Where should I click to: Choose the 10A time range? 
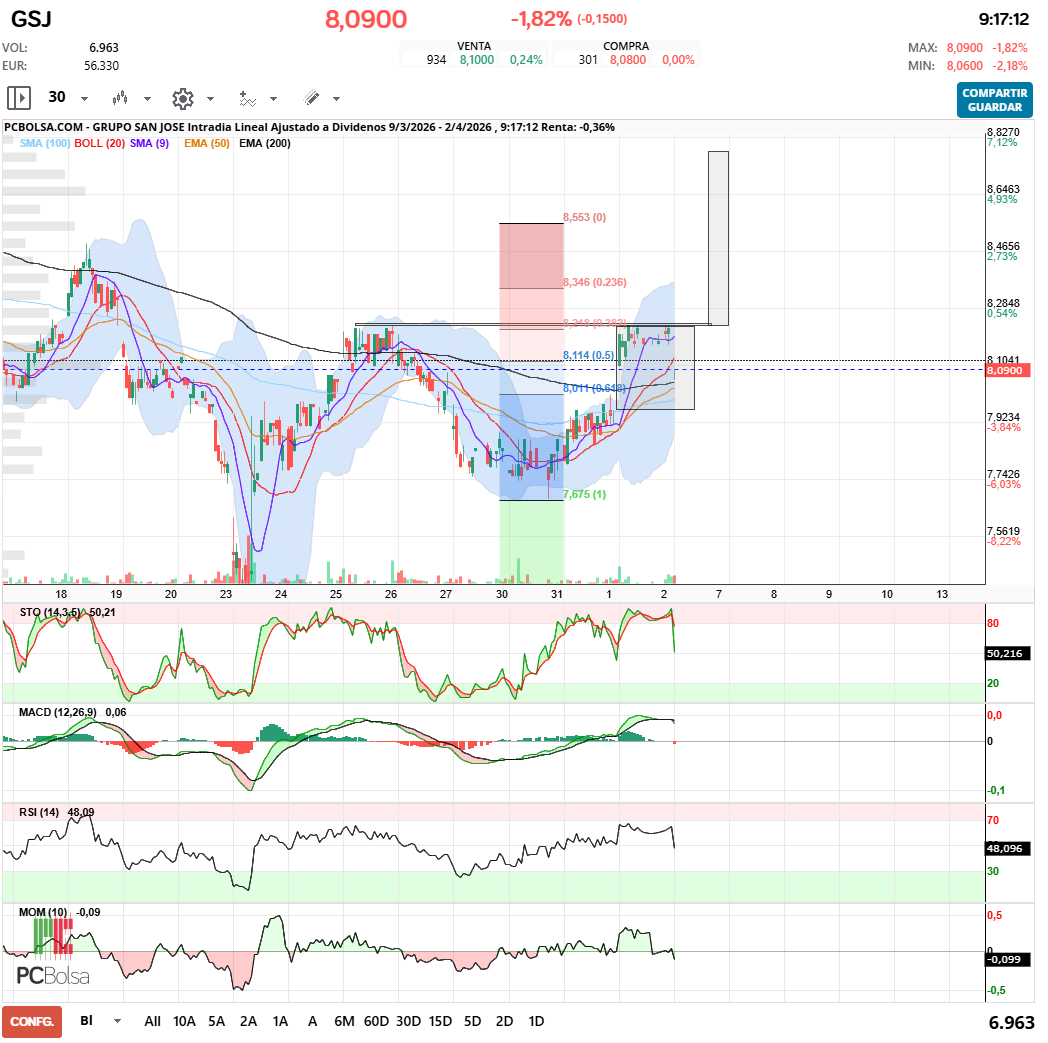pyautogui.click(x=184, y=1022)
